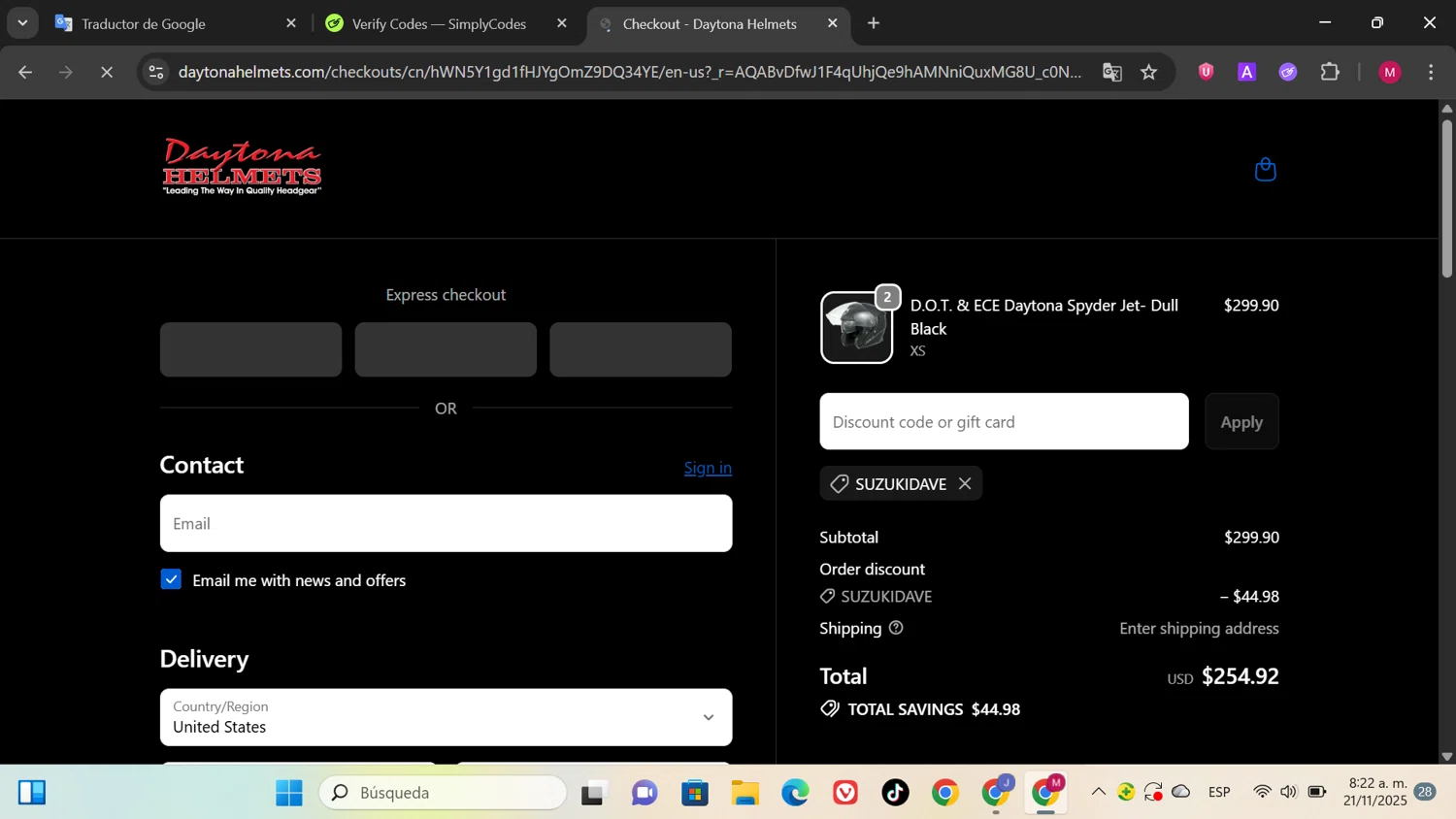Stop loading the page
This screenshot has height=819, width=1456.
tap(107, 72)
